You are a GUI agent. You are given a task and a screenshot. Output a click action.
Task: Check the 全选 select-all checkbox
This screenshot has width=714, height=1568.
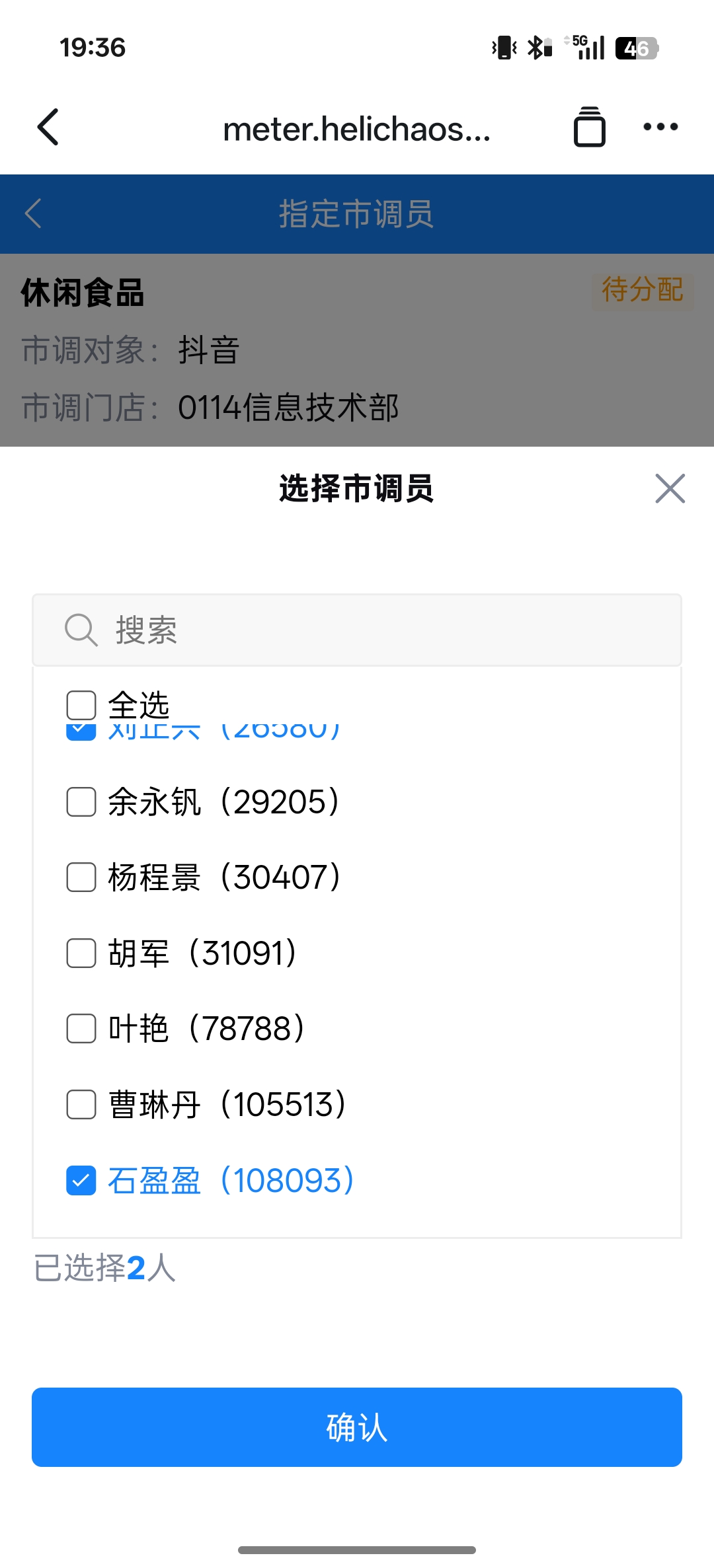tap(81, 705)
